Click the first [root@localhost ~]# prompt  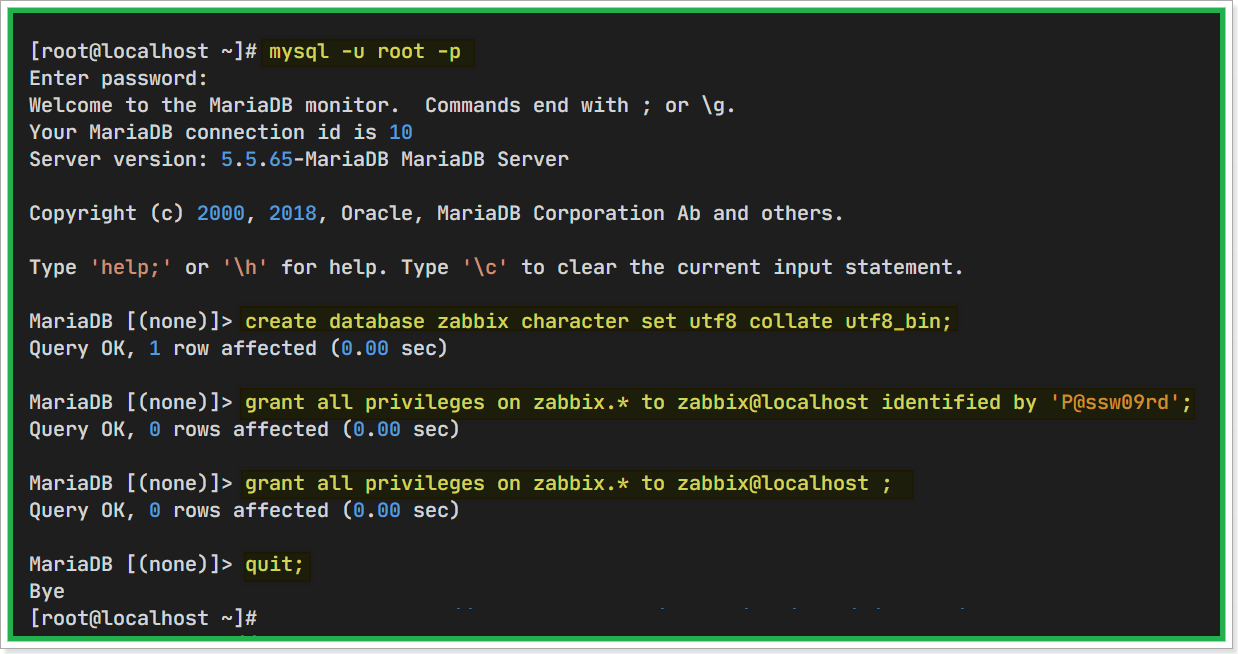143,51
